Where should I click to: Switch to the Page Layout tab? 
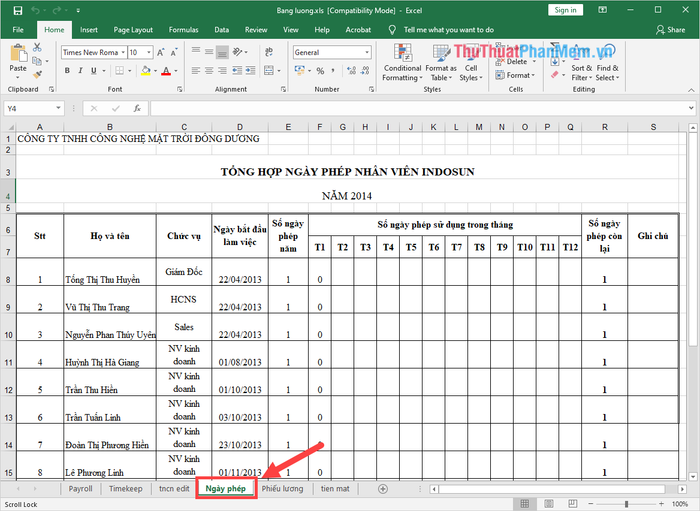point(133,30)
